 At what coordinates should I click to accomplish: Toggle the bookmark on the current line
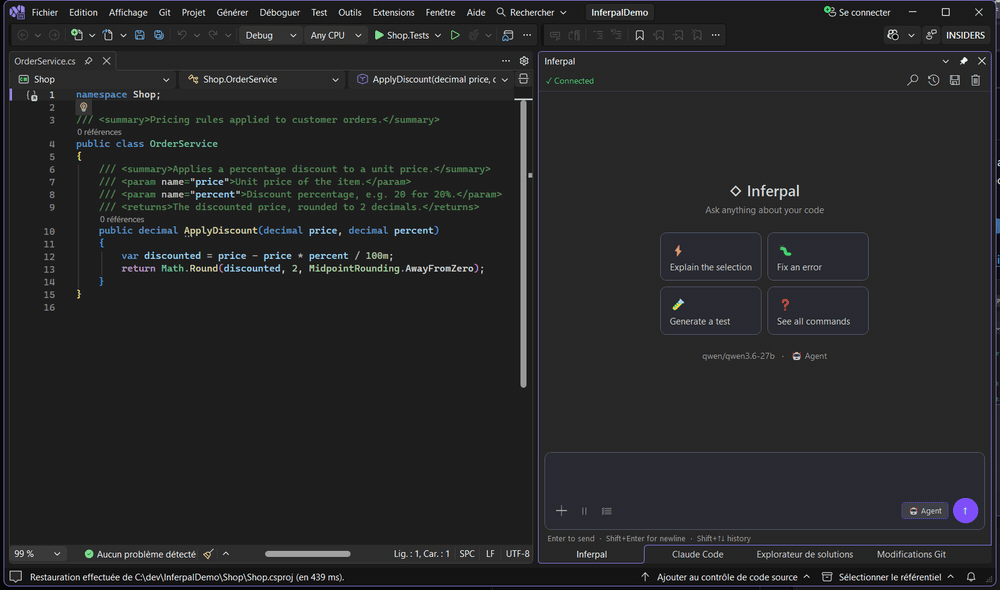tap(639, 35)
